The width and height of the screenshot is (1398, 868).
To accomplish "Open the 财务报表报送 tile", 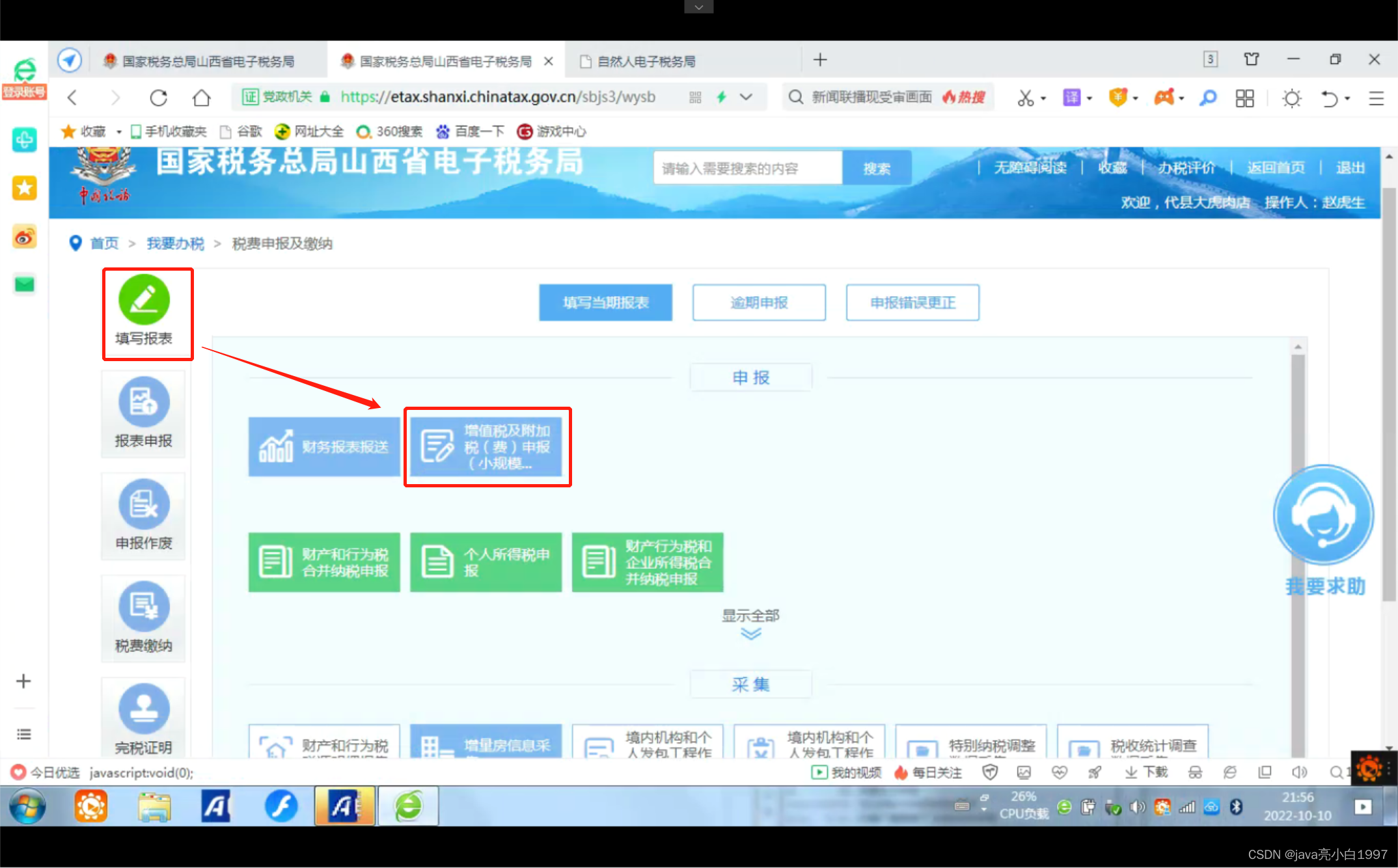I will 323,447.
